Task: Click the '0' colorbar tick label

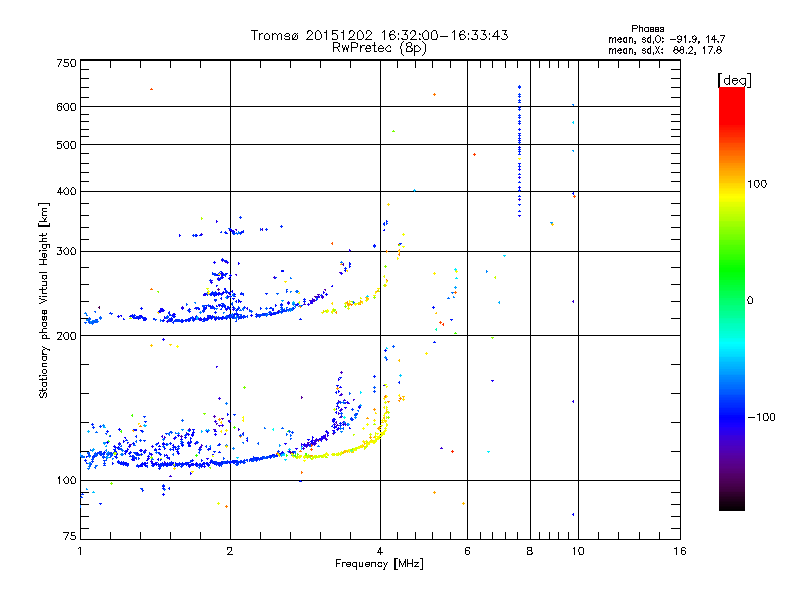Action: 750,301
